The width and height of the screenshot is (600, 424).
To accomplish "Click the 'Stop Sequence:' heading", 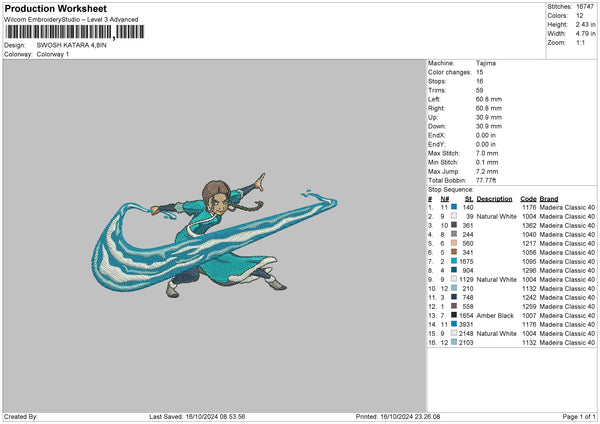I will 450,190.
